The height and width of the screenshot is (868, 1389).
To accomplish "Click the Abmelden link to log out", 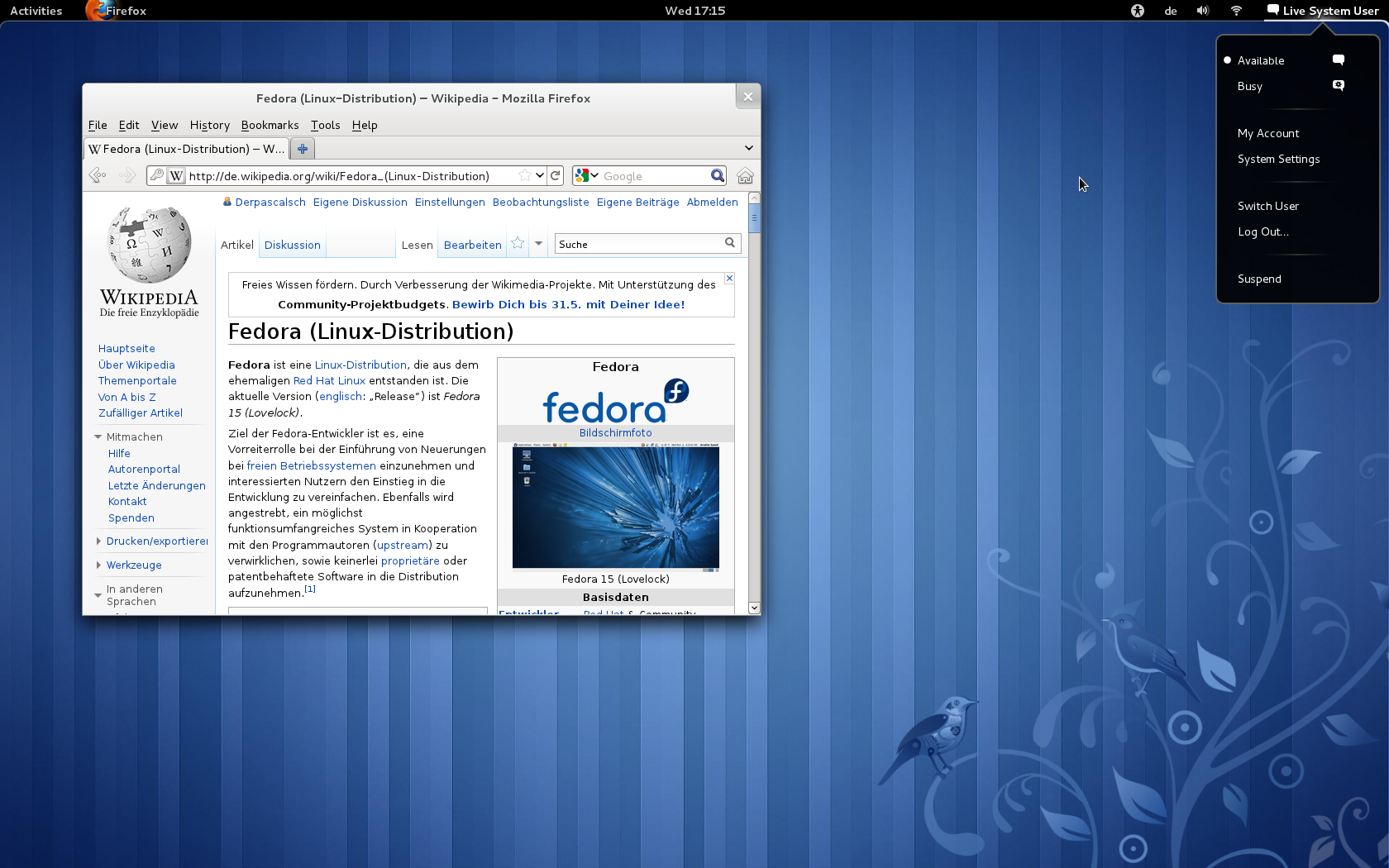I will [712, 202].
